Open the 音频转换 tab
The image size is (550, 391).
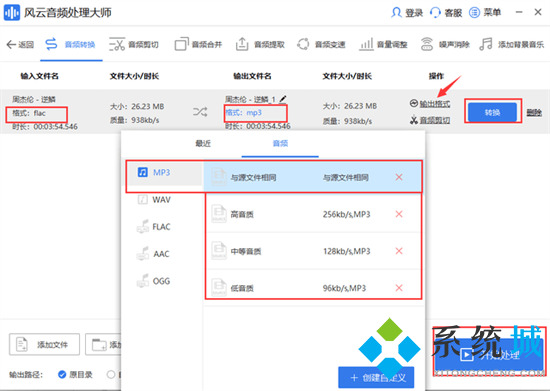70,45
